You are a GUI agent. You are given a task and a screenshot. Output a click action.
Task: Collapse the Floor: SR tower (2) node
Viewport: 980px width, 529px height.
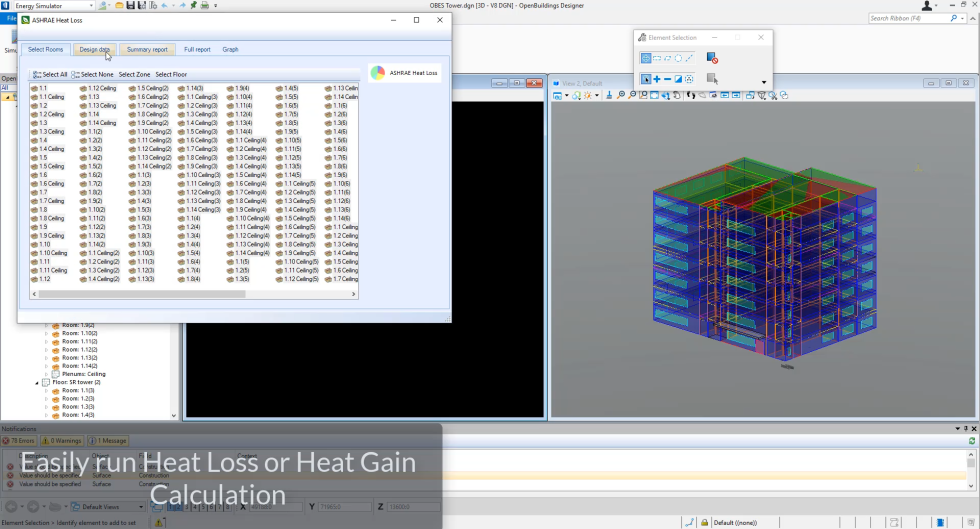[37, 383]
